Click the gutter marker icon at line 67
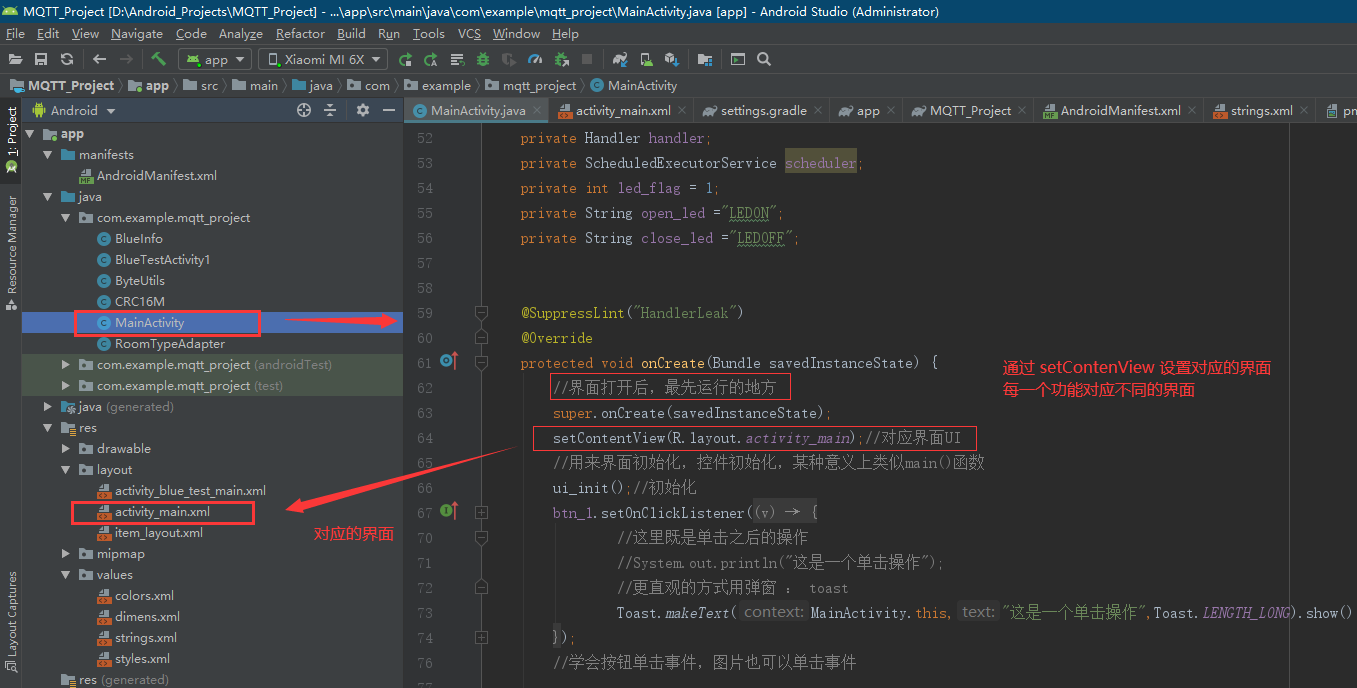The width and height of the screenshot is (1357, 688). coord(449,511)
